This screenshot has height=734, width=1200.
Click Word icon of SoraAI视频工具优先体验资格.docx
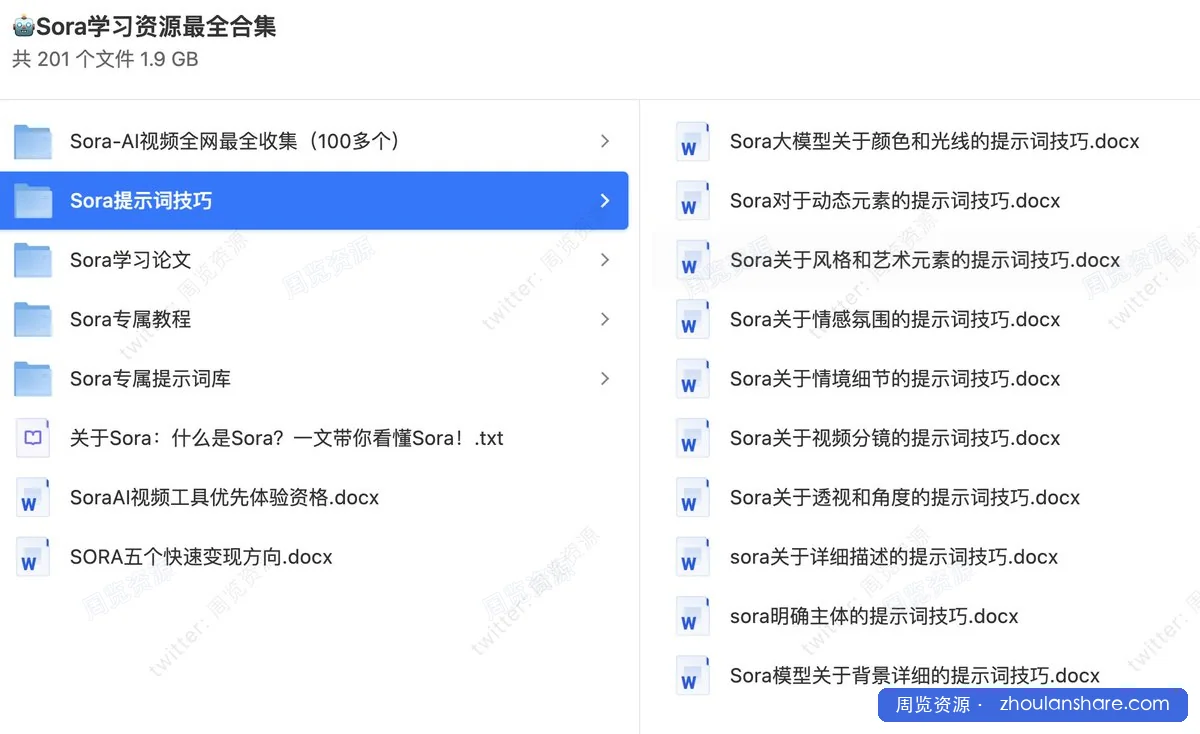pos(33,498)
